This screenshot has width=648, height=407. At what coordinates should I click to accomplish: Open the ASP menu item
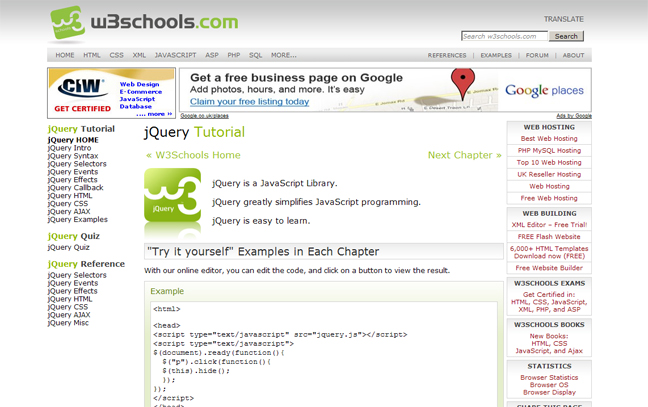click(x=212, y=55)
